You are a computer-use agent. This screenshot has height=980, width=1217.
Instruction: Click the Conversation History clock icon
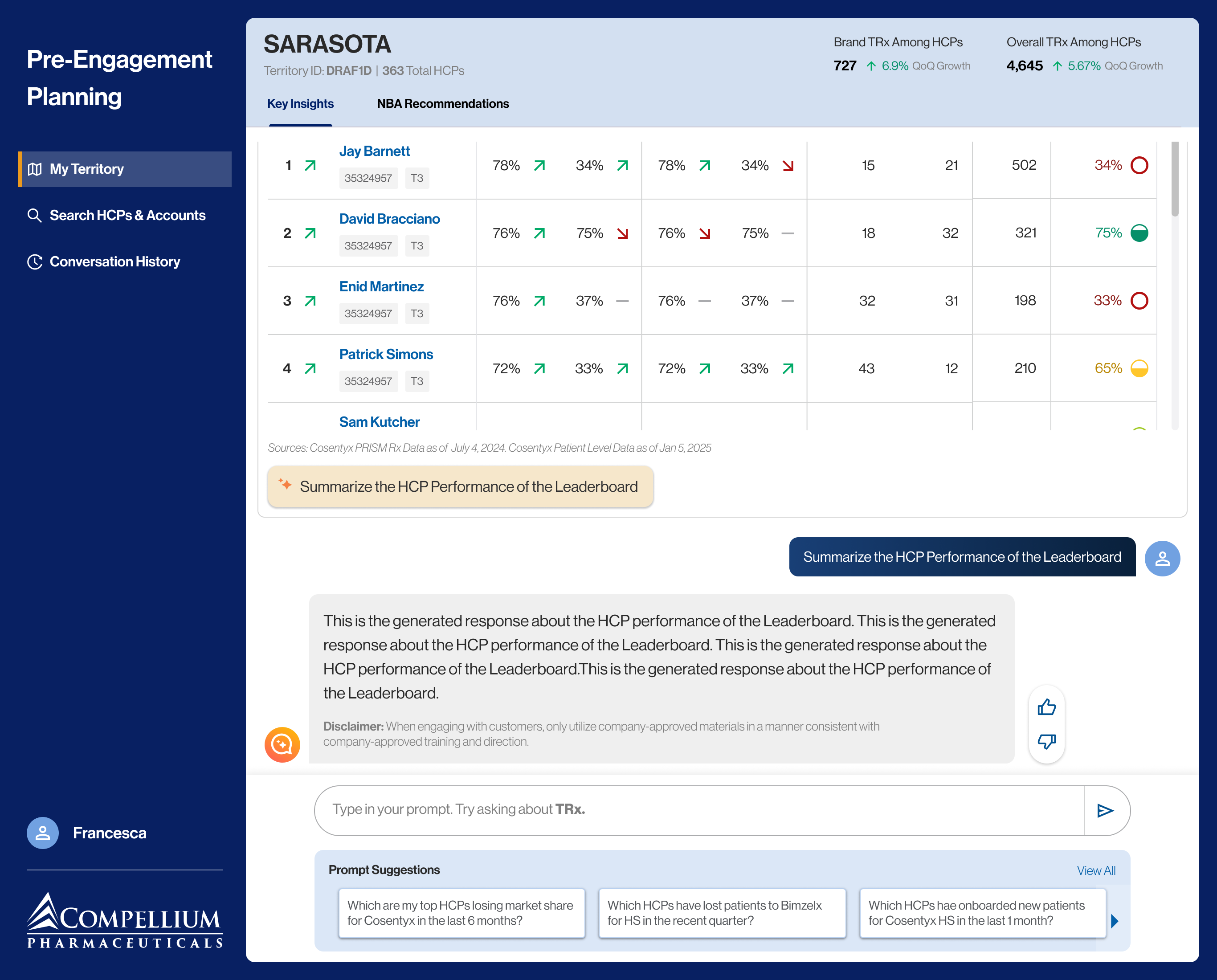35,261
